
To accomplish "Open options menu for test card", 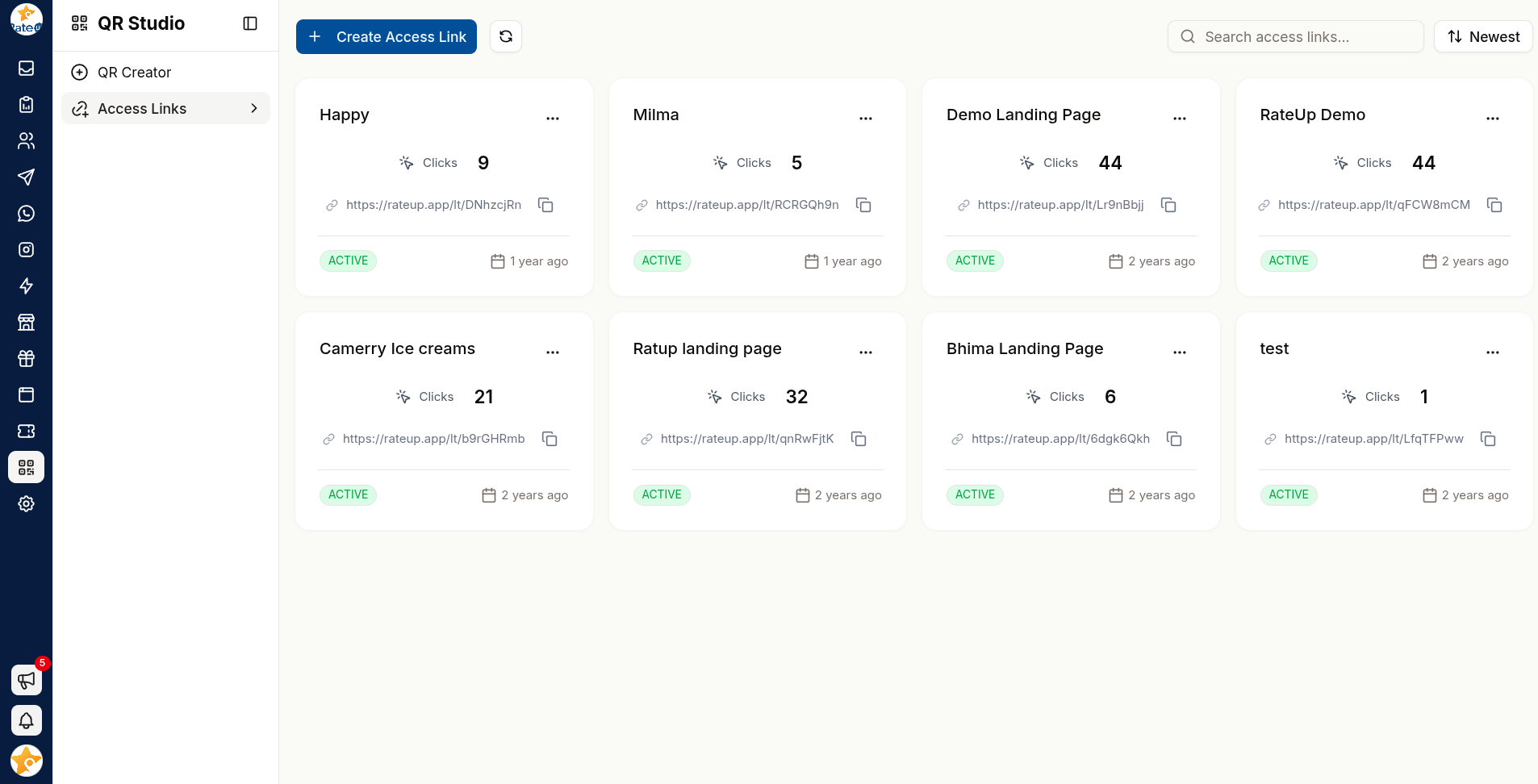I will tap(1493, 352).
